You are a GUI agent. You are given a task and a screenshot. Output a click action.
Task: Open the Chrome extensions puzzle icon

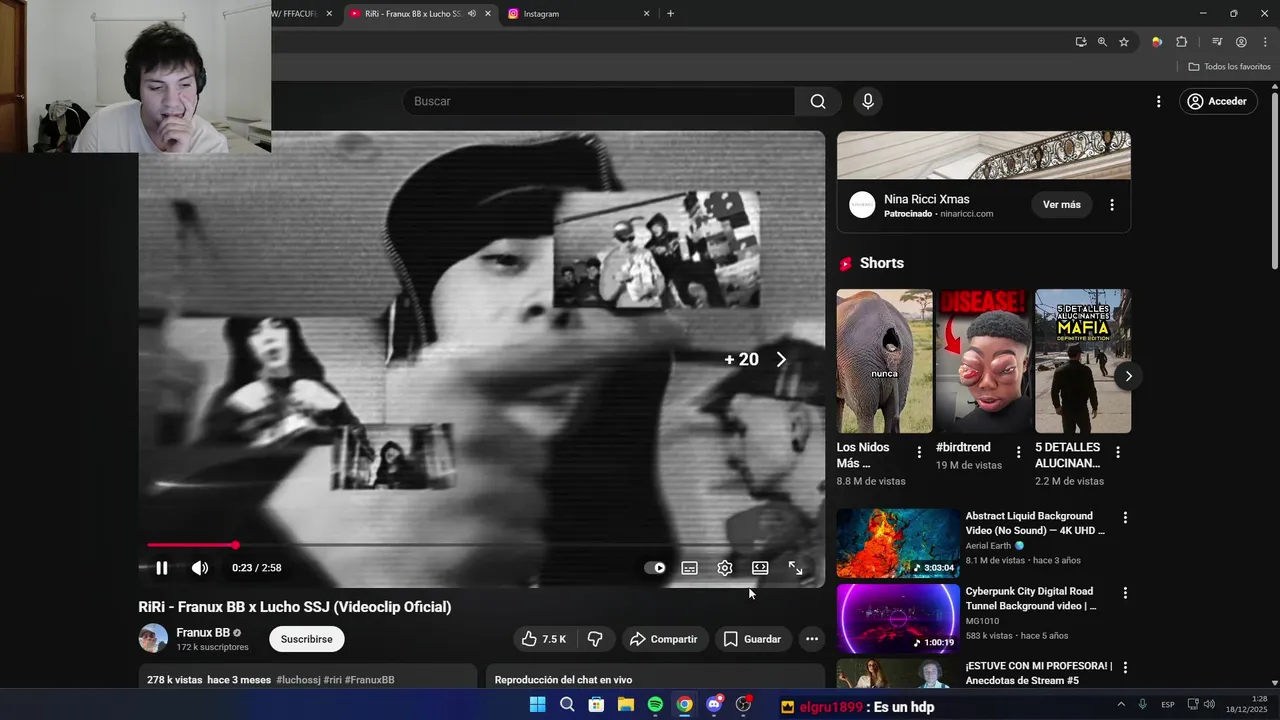point(1182,42)
